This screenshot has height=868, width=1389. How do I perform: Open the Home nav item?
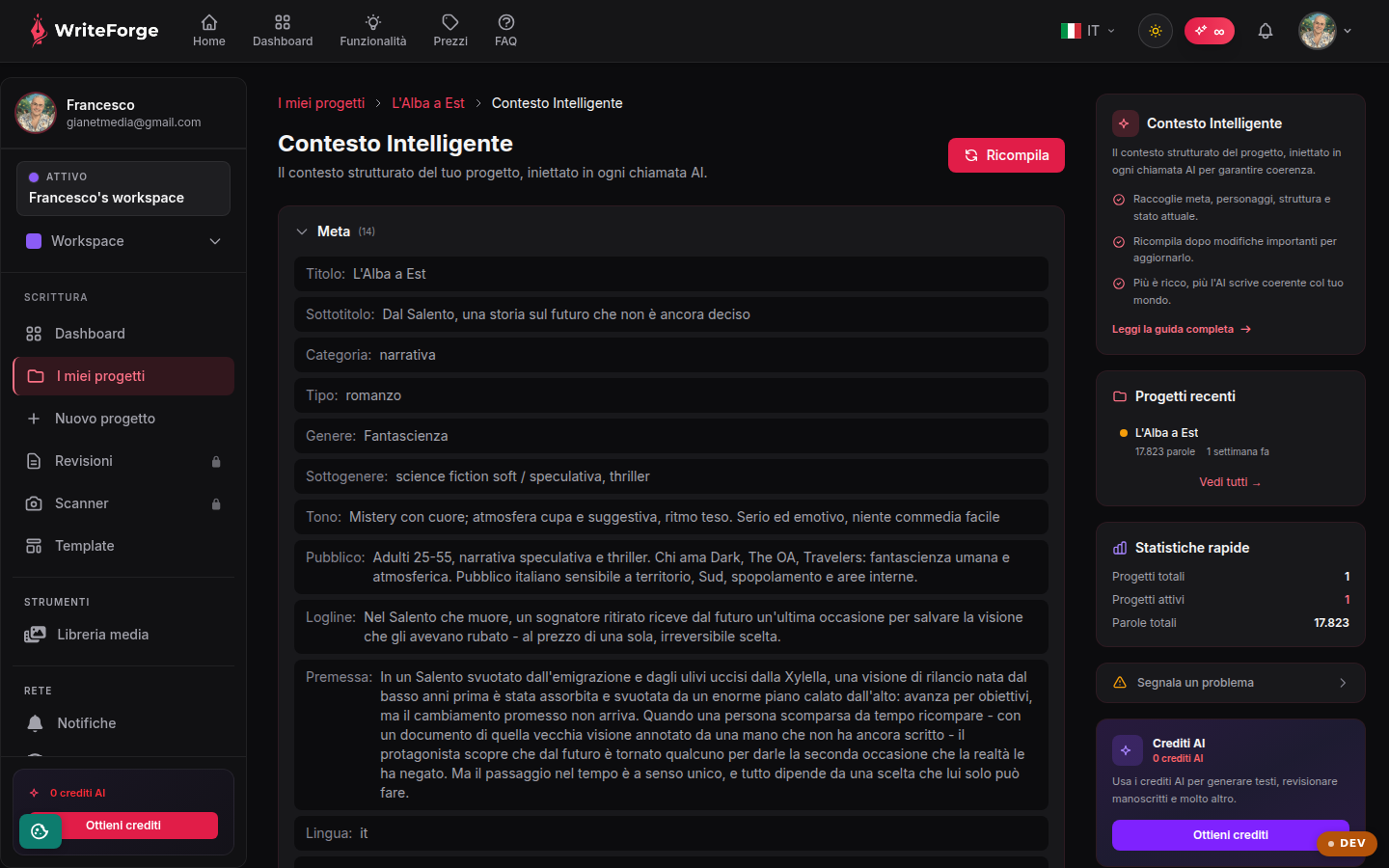coord(209,31)
